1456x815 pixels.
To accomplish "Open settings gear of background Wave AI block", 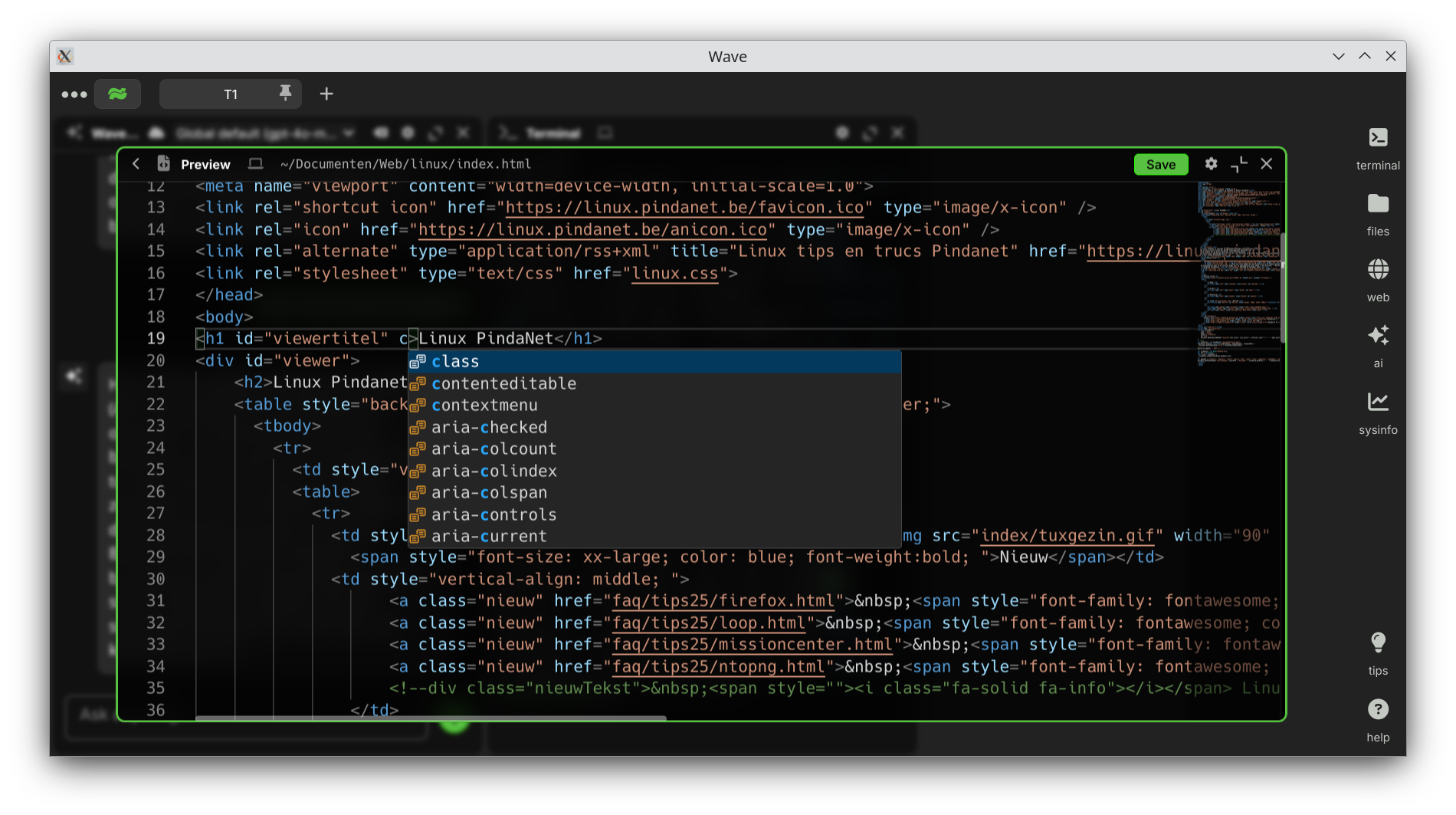I will pos(408,133).
